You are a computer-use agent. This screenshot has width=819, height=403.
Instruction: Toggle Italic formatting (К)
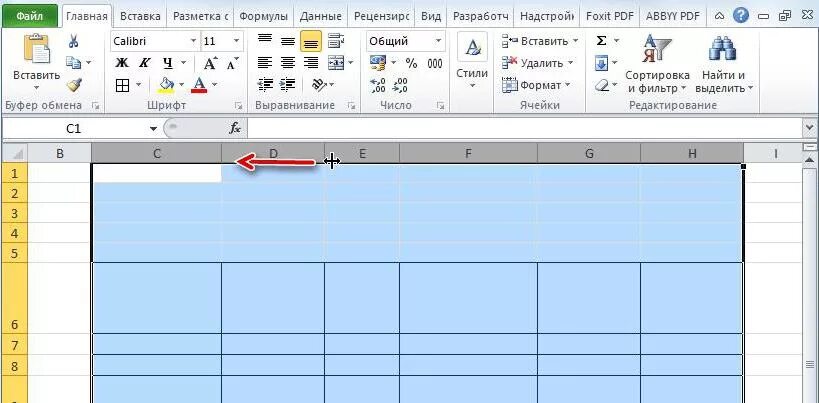pyautogui.click(x=144, y=63)
